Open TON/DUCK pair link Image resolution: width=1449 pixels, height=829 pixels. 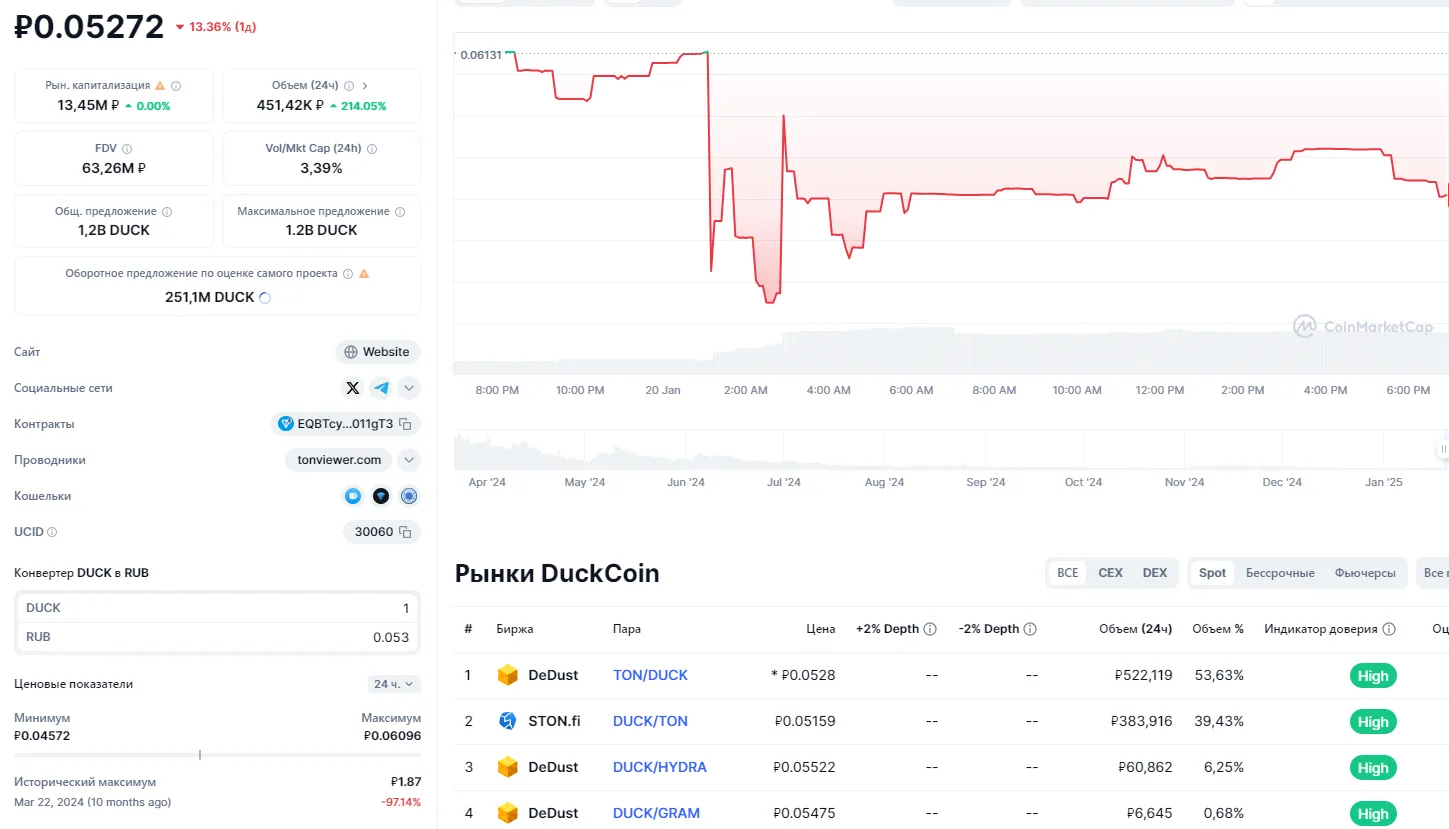tap(650, 675)
